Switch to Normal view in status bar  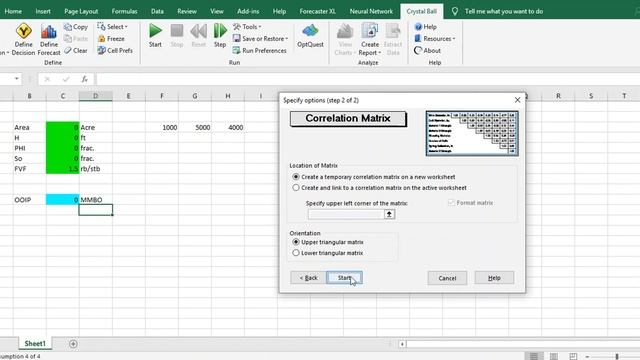click(534, 356)
